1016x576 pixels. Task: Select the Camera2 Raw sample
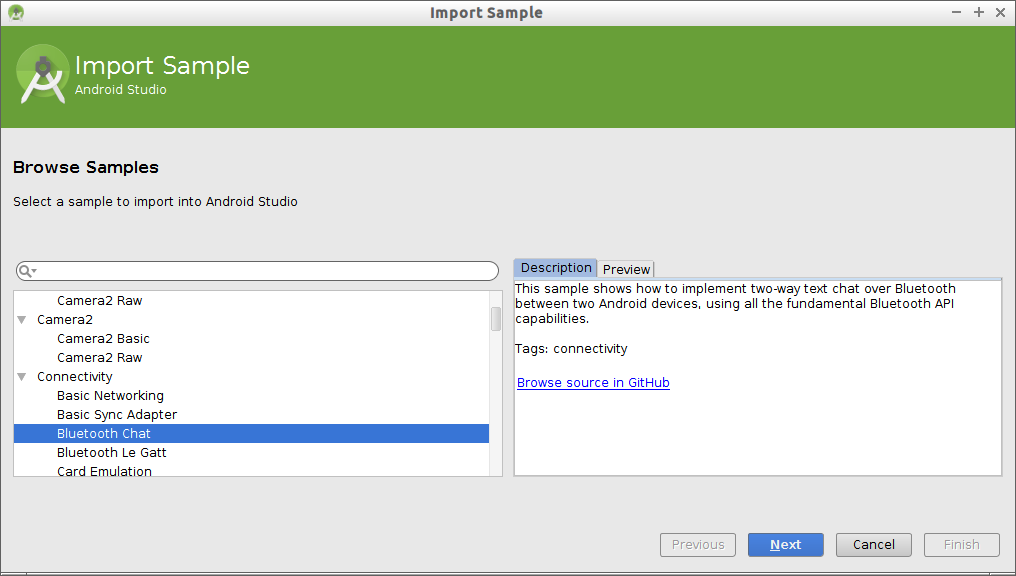click(x=99, y=357)
